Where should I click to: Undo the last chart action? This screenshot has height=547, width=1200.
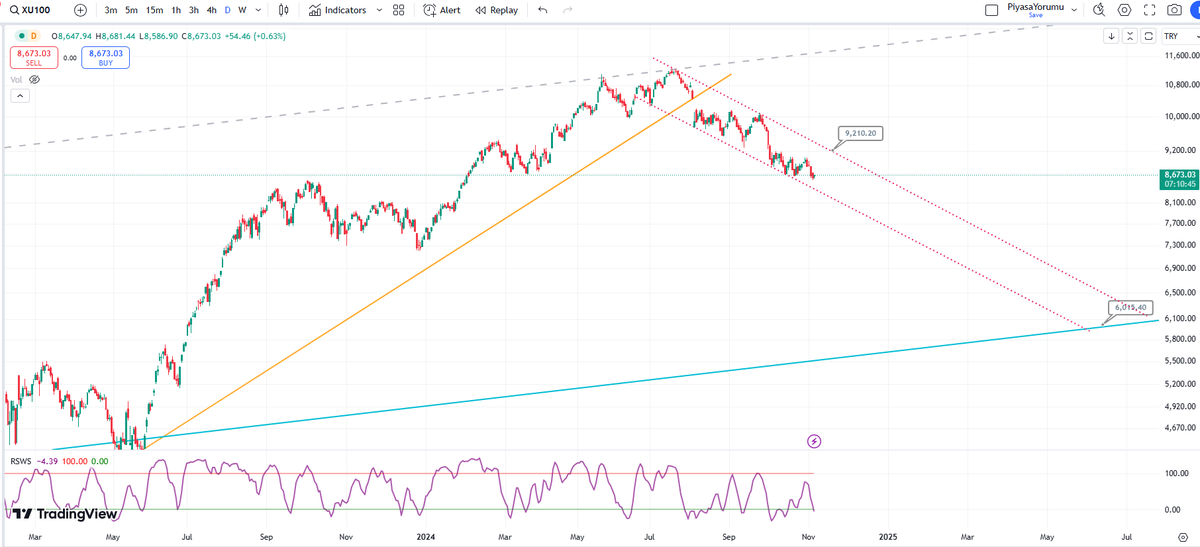click(x=543, y=10)
